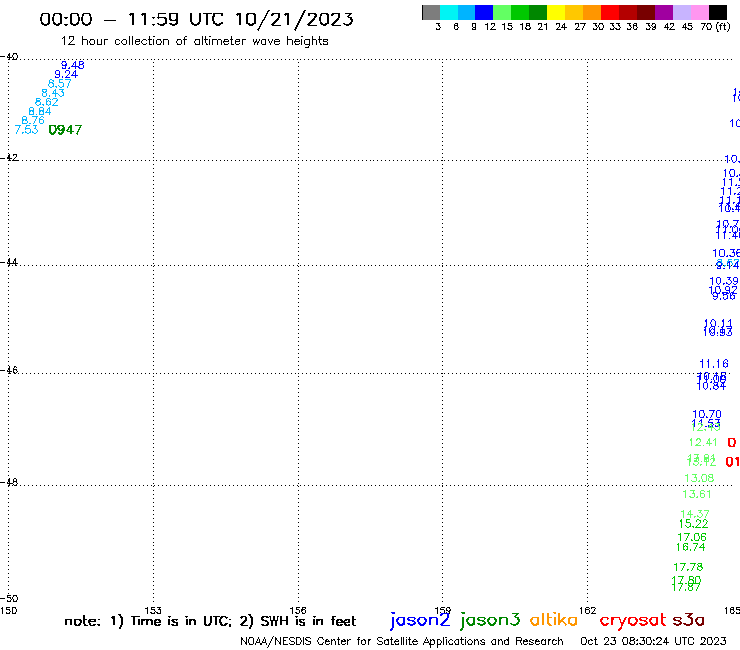Click the 9.24 wave height value

tap(66, 74)
